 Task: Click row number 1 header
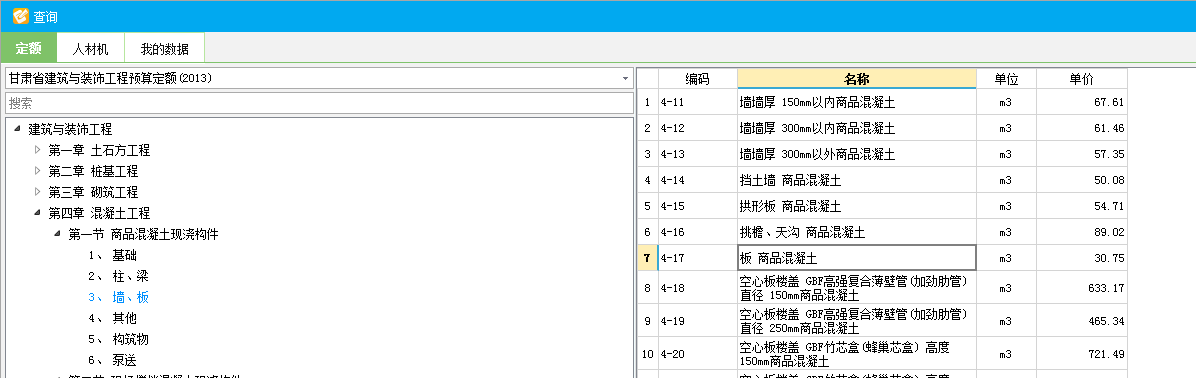click(648, 102)
